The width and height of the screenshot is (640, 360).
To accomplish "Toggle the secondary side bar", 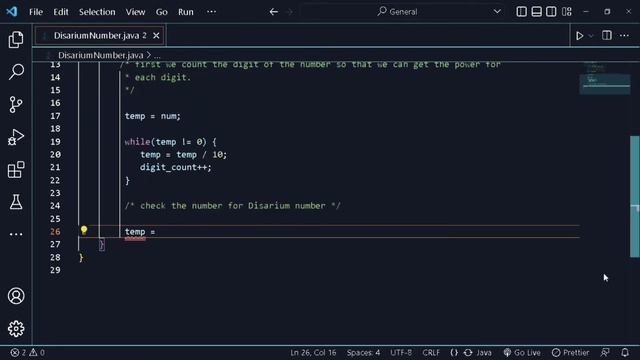I will coord(551,11).
